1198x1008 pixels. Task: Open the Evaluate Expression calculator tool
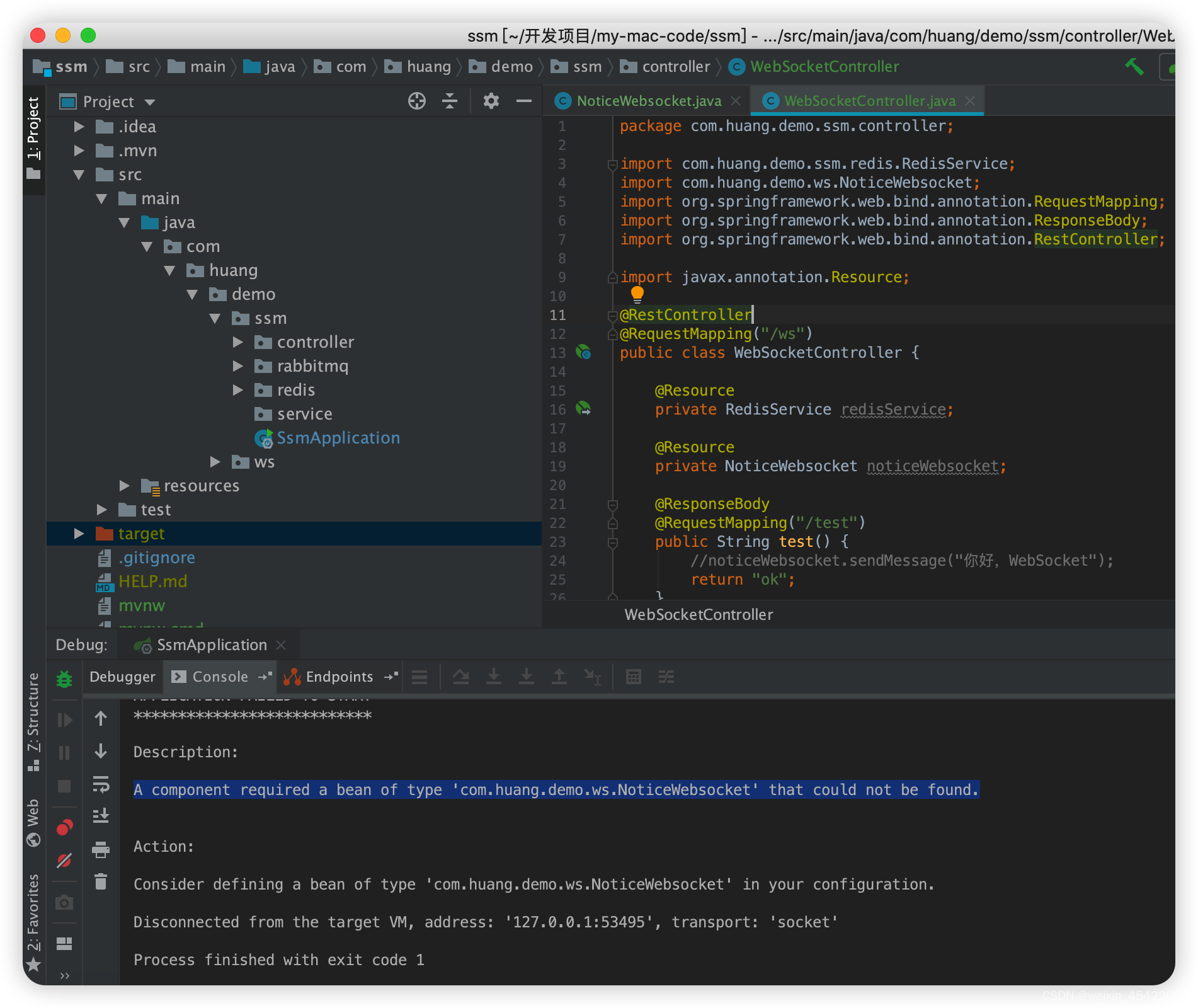pyautogui.click(x=633, y=677)
